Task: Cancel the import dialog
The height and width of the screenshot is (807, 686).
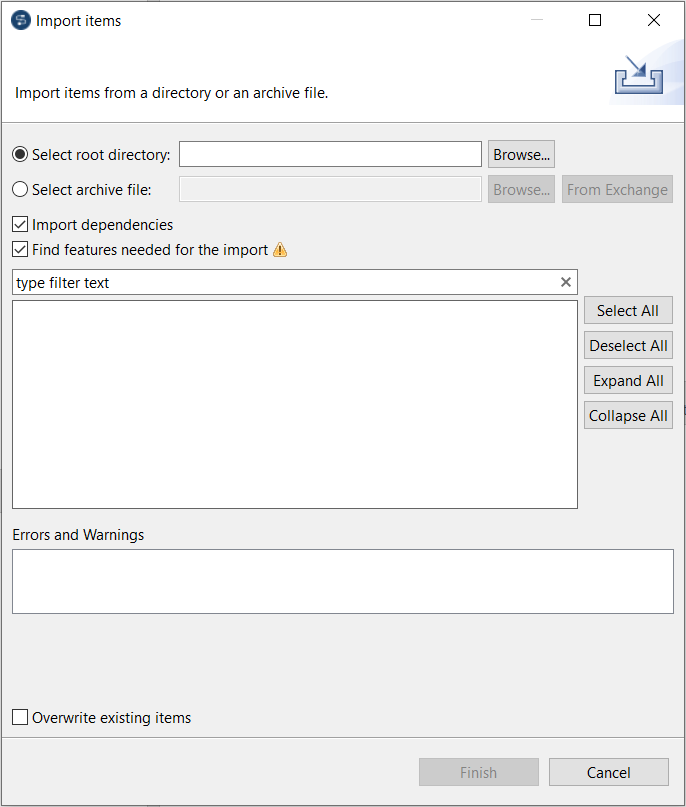Action: (608, 772)
